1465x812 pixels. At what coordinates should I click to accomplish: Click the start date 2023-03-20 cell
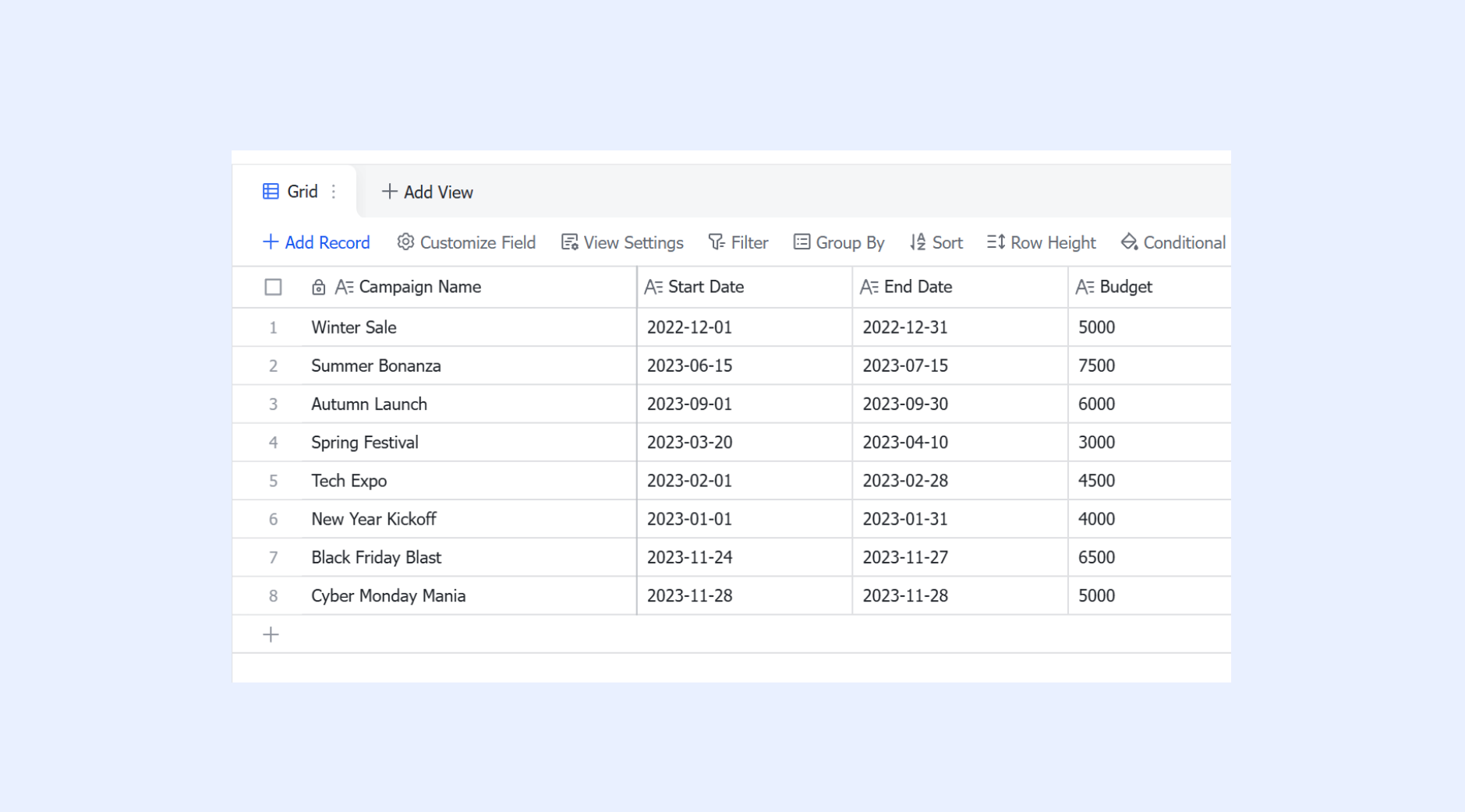745,443
